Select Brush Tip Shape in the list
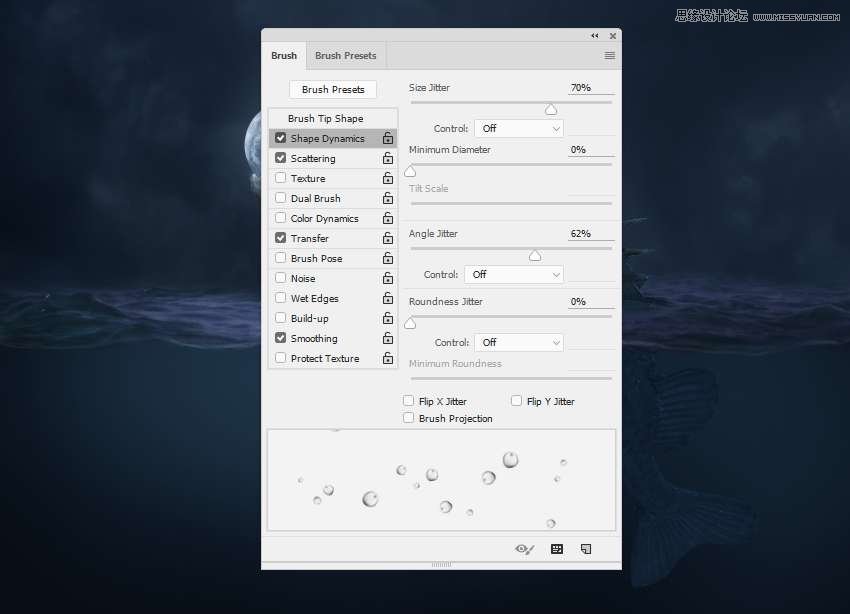 325,119
